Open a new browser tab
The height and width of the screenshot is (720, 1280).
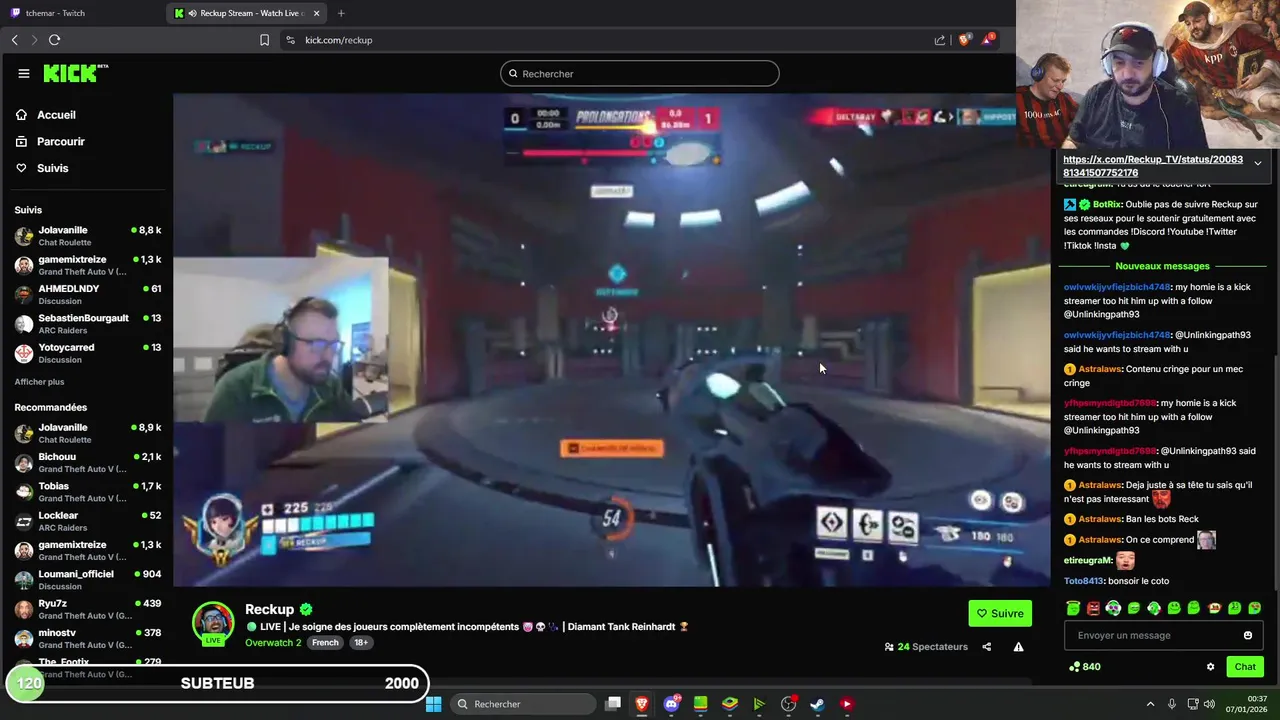(341, 13)
